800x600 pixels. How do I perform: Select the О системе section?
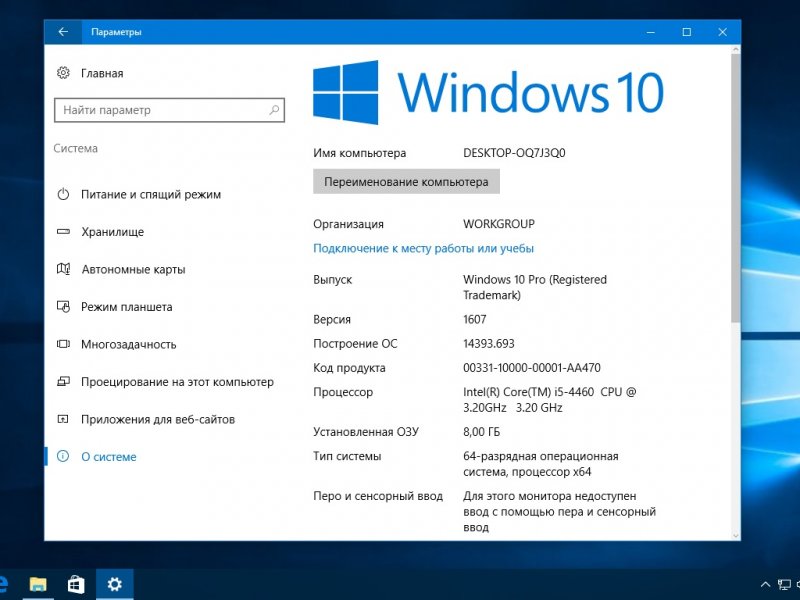tap(96, 457)
